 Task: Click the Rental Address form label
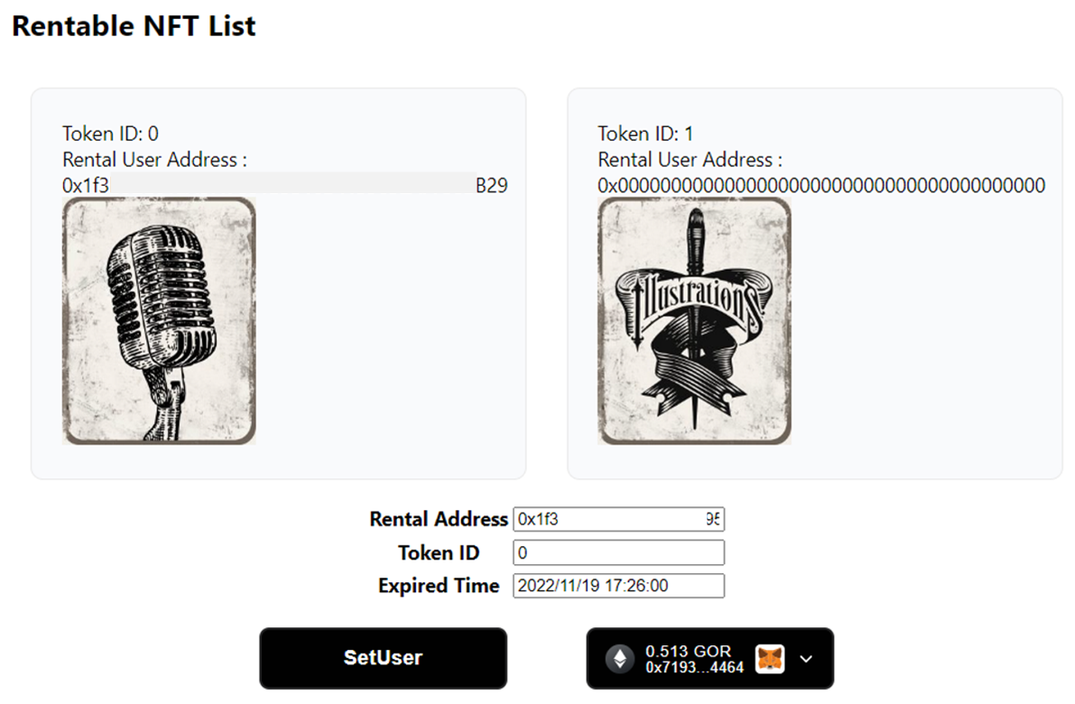(x=438, y=519)
